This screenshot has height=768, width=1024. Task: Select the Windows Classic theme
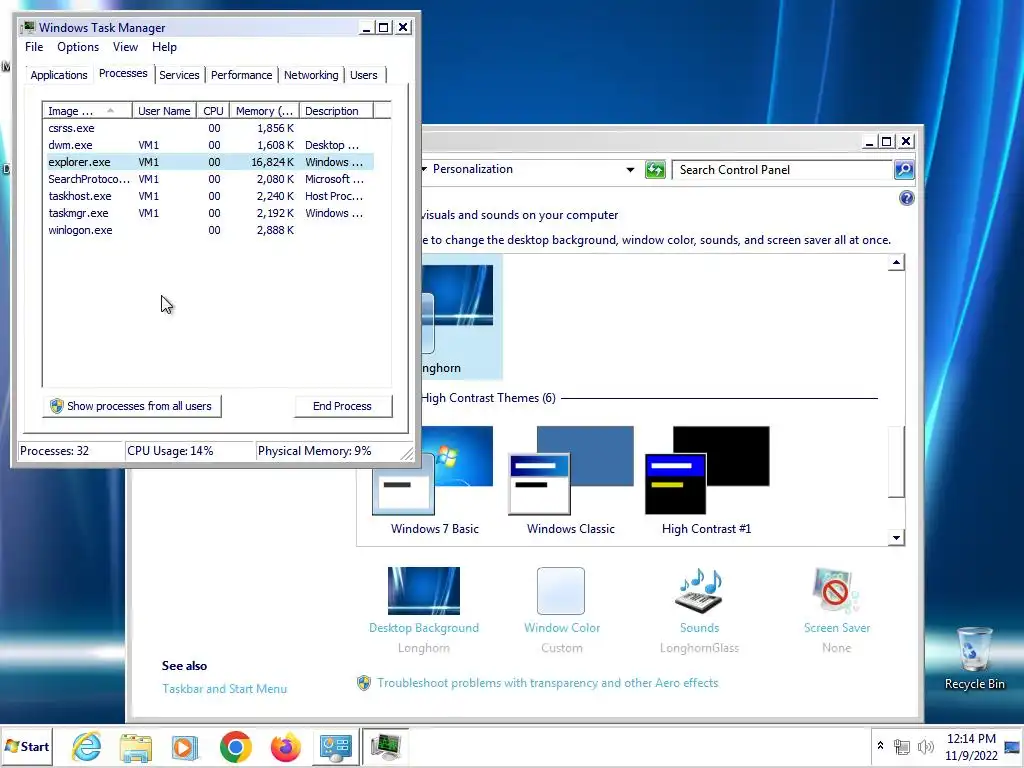571,481
